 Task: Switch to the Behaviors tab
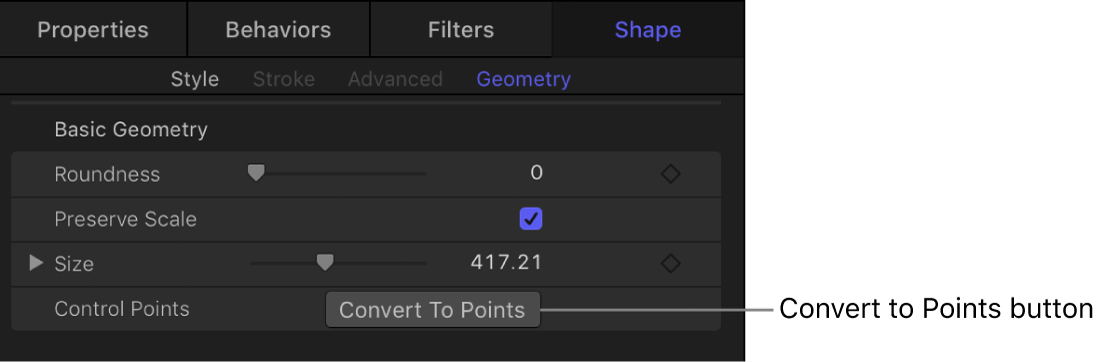(278, 29)
